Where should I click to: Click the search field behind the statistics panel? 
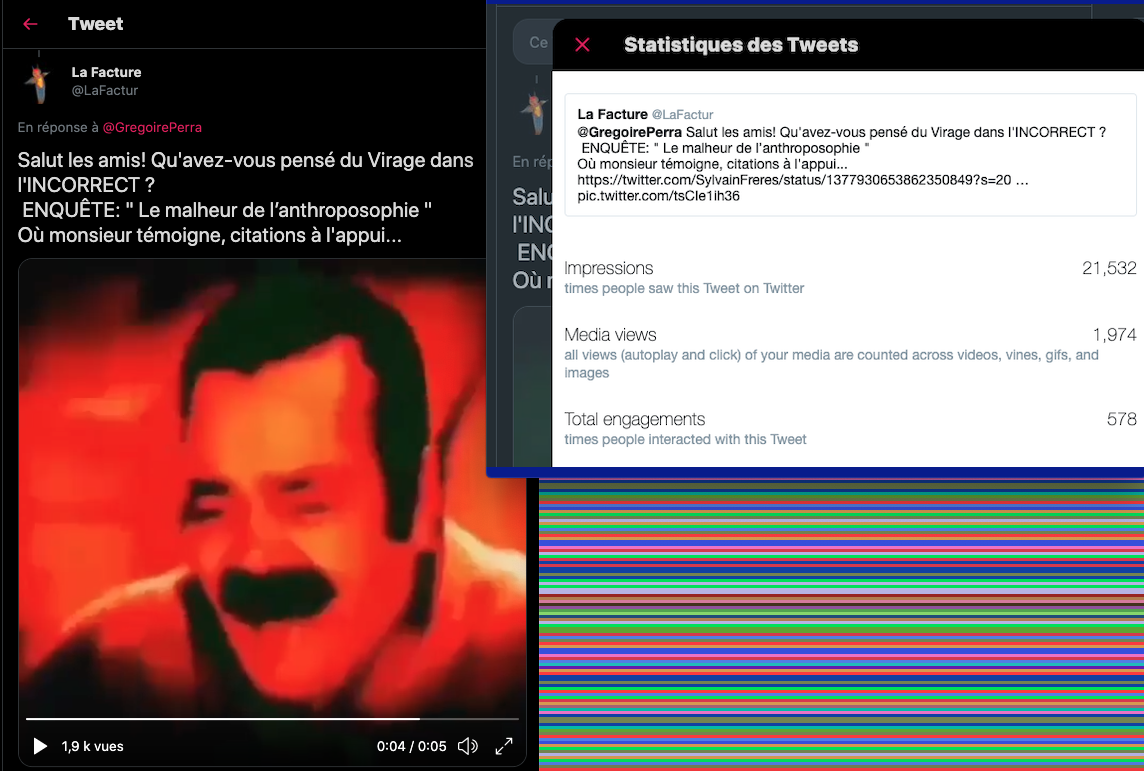point(533,43)
